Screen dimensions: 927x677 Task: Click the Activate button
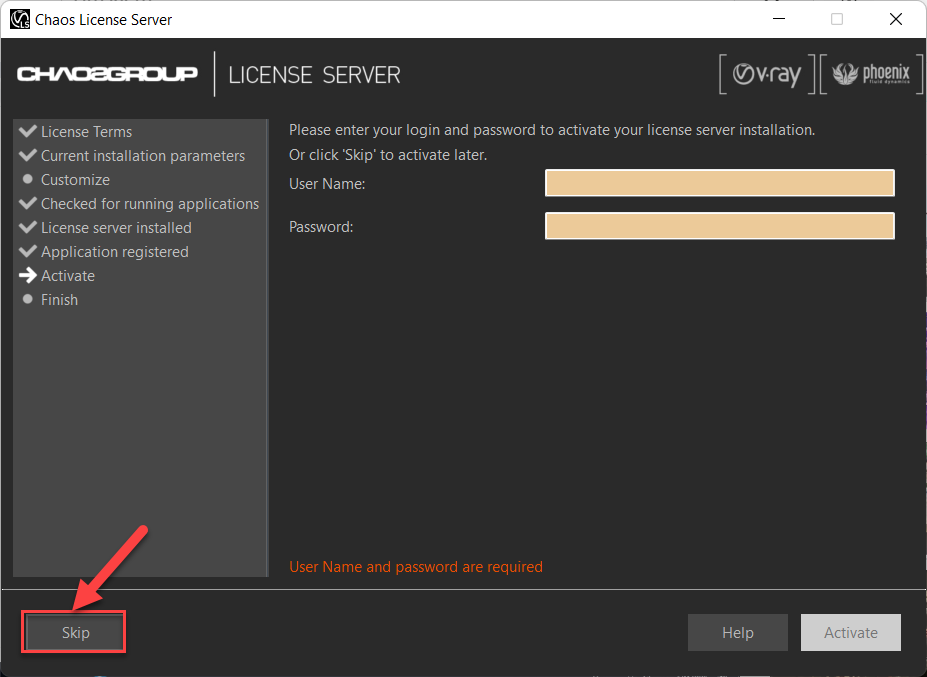point(850,633)
